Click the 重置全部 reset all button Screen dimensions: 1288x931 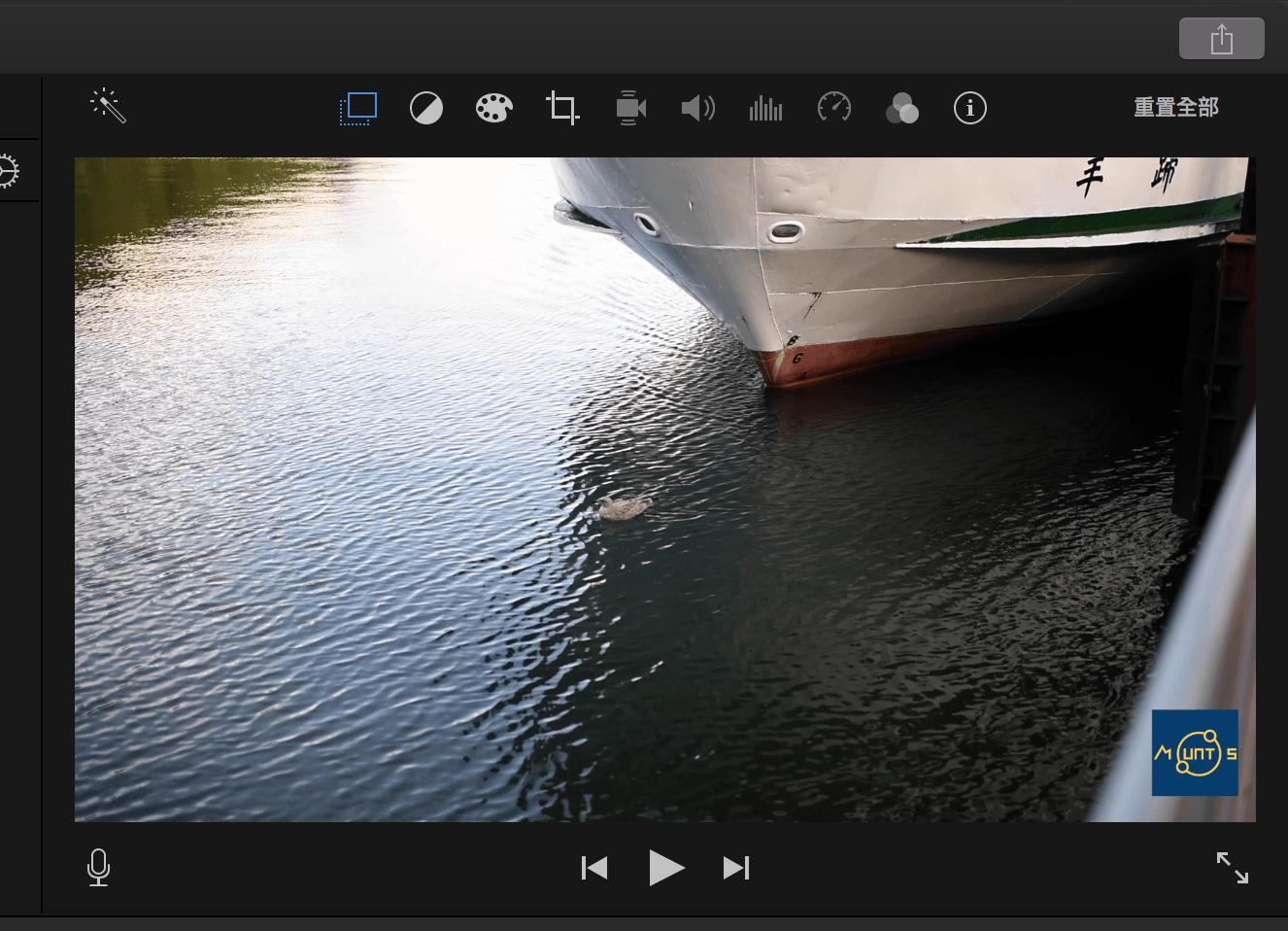[x=1176, y=107]
